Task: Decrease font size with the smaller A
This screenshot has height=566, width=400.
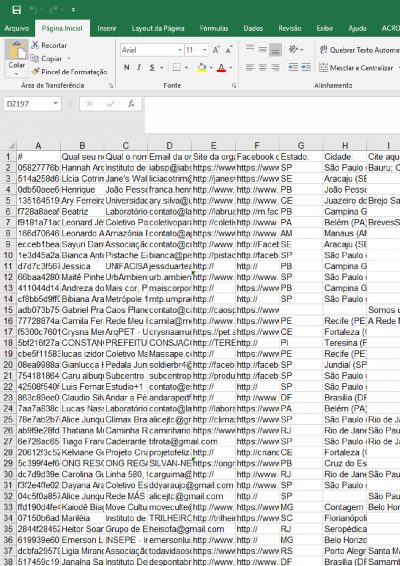Action: tap(229, 50)
